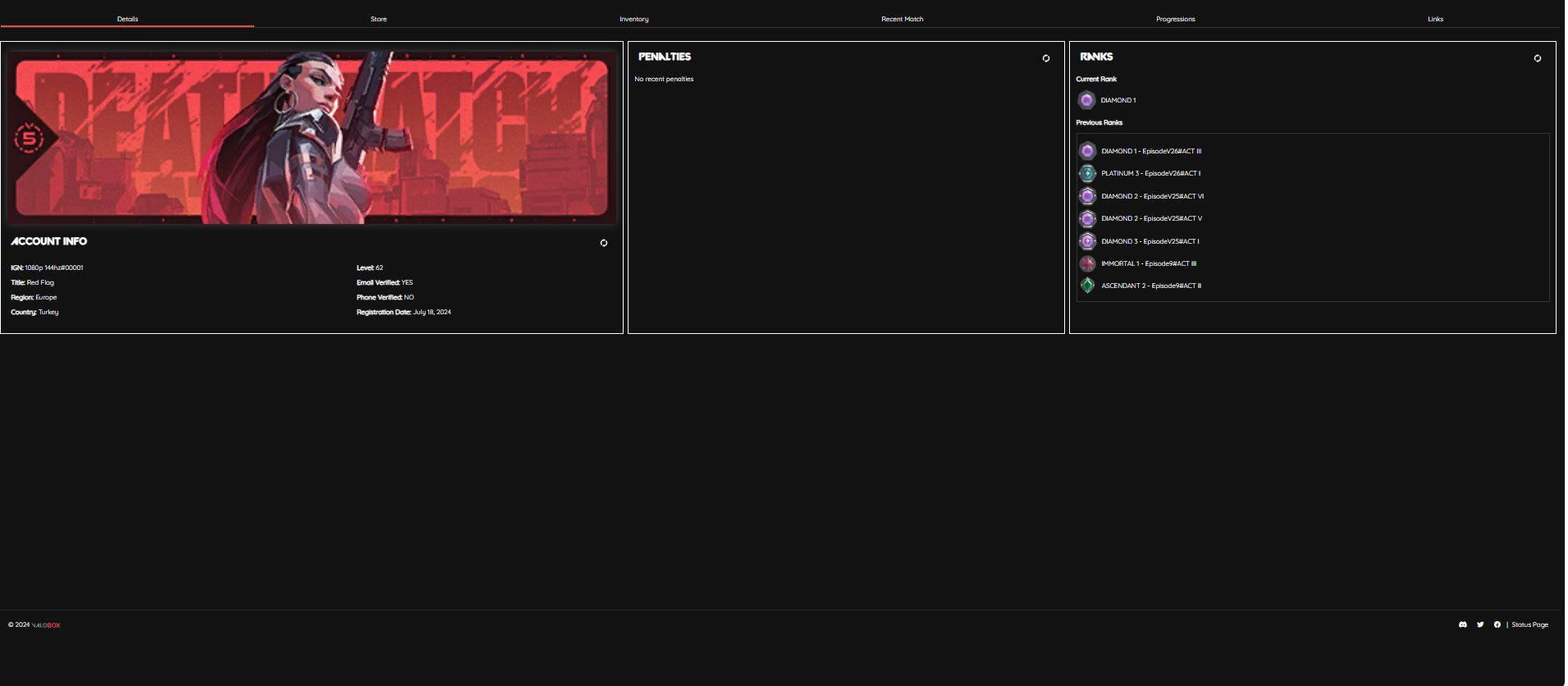Click the Deathmatch player card banner
Image resolution: width=1568 pixels, height=686 pixels.
(312, 138)
